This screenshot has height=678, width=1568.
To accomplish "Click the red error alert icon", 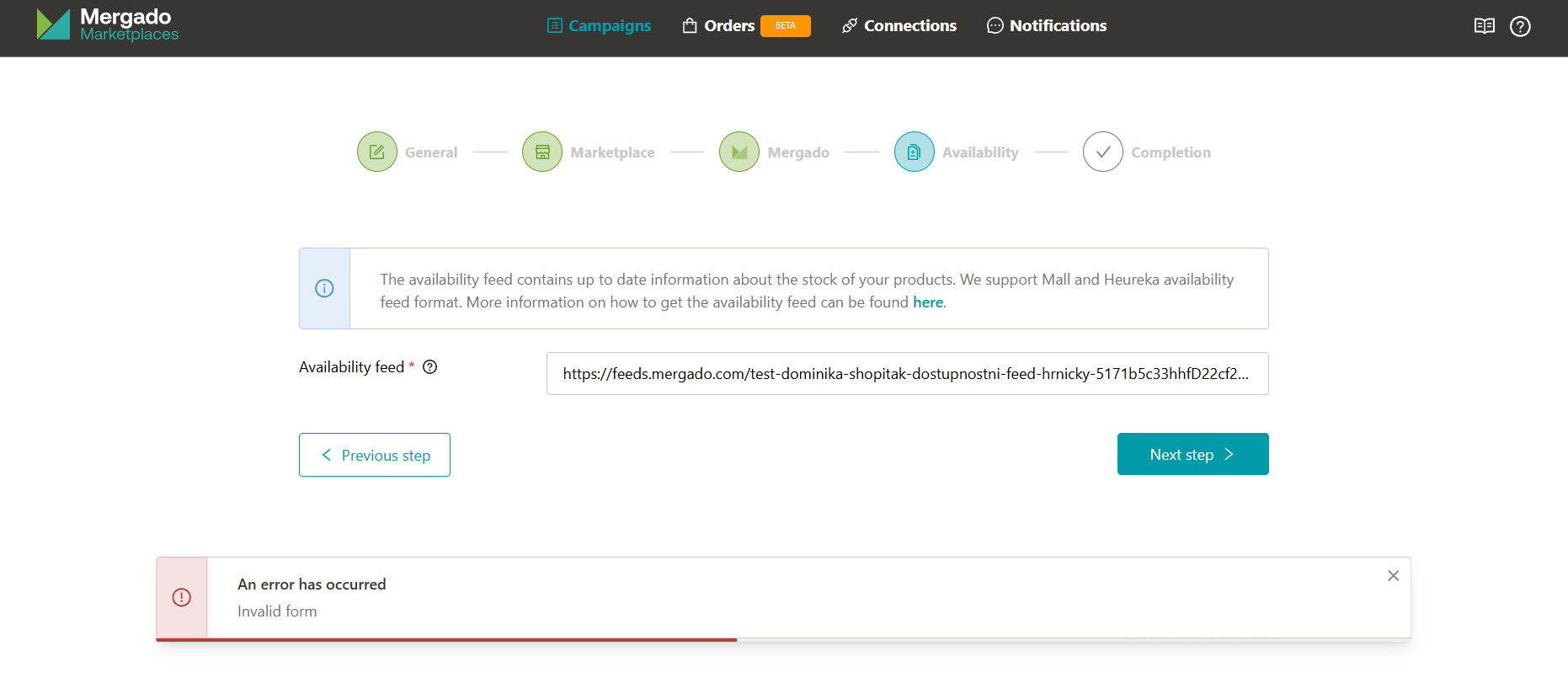I will tap(182, 597).
